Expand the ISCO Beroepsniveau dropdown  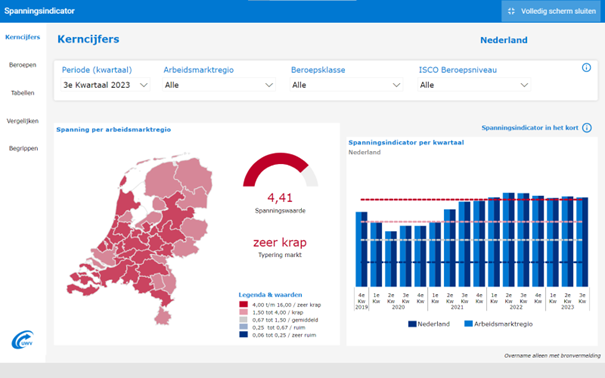coord(474,85)
